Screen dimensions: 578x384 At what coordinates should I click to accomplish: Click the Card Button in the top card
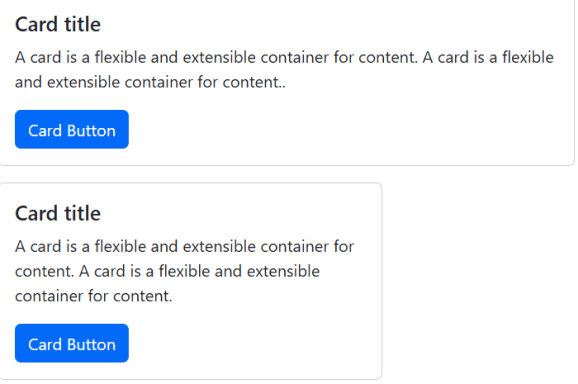coord(72,129)
